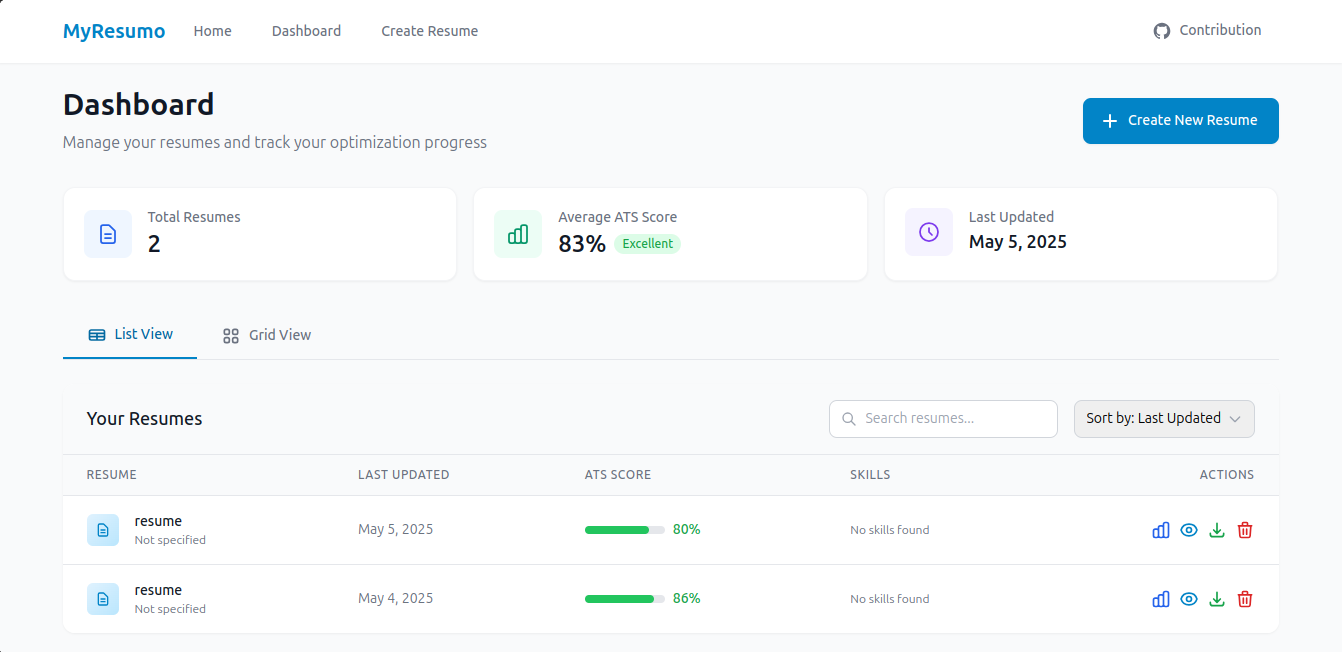Screen dimensions: 1342x652
Task: Switch to Grid View
Action: [x=266, y=334]
